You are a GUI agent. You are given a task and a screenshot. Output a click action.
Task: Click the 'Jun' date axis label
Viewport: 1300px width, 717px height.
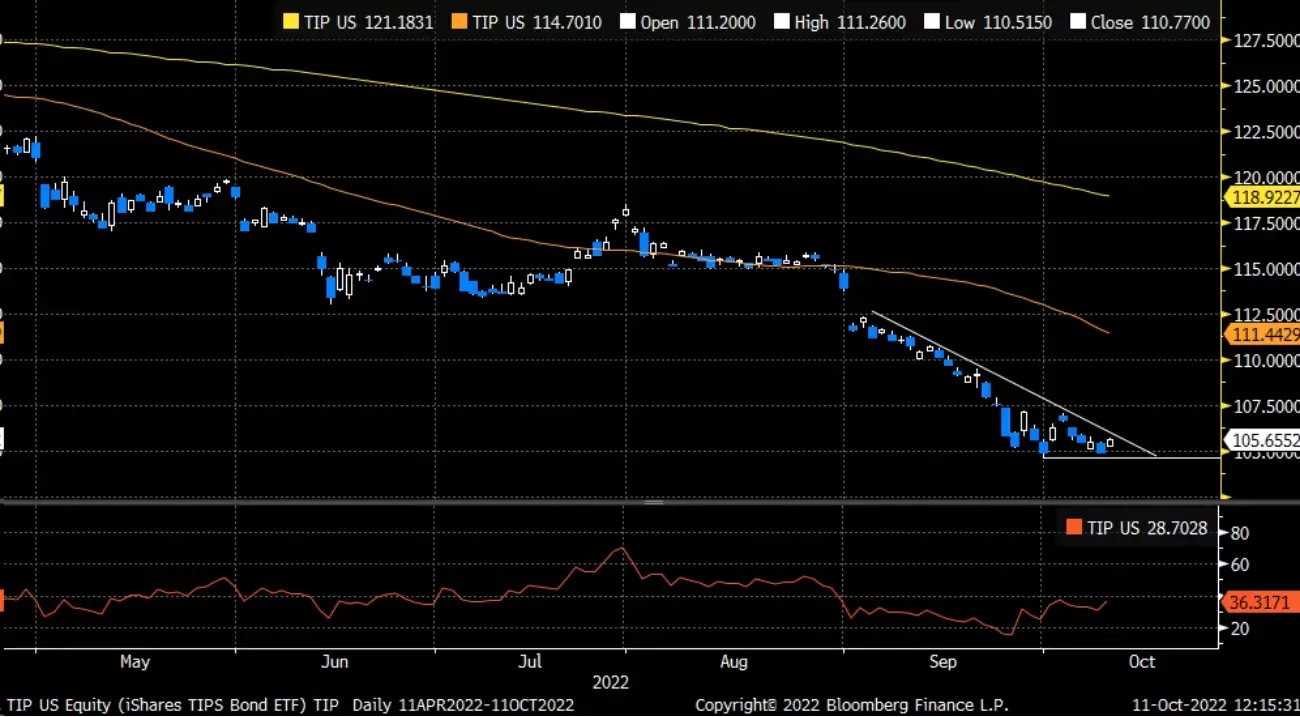(336, 661)
